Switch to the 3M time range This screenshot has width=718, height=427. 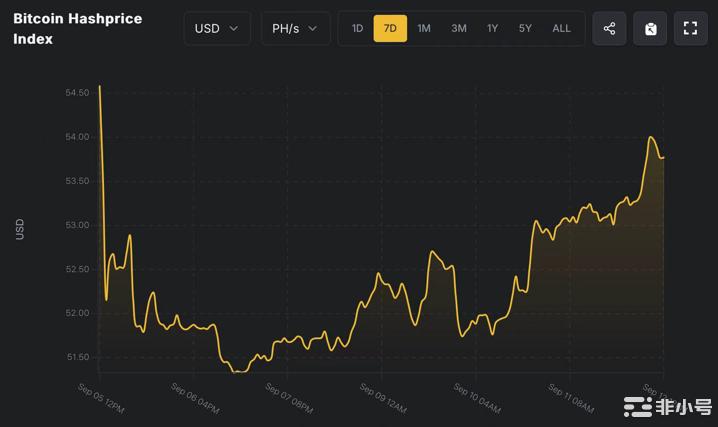(x=459, y=28)
